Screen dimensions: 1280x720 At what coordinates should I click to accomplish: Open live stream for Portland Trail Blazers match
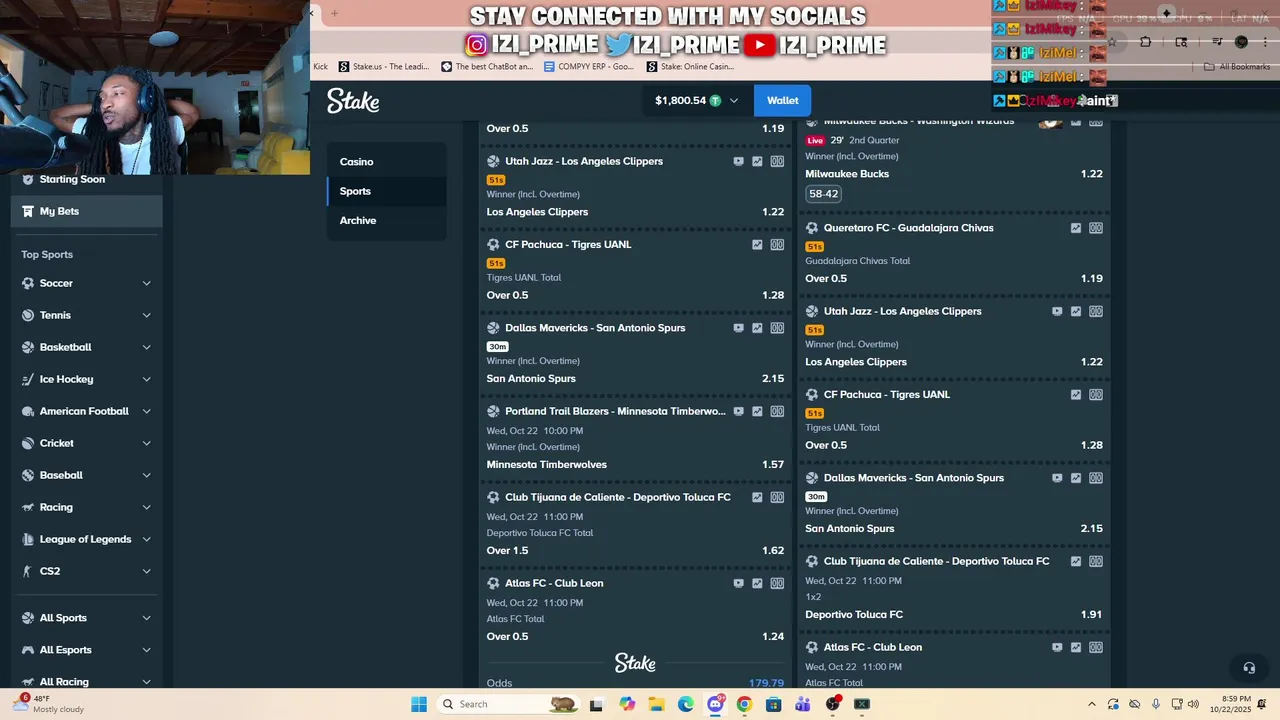tap(739, 411)
